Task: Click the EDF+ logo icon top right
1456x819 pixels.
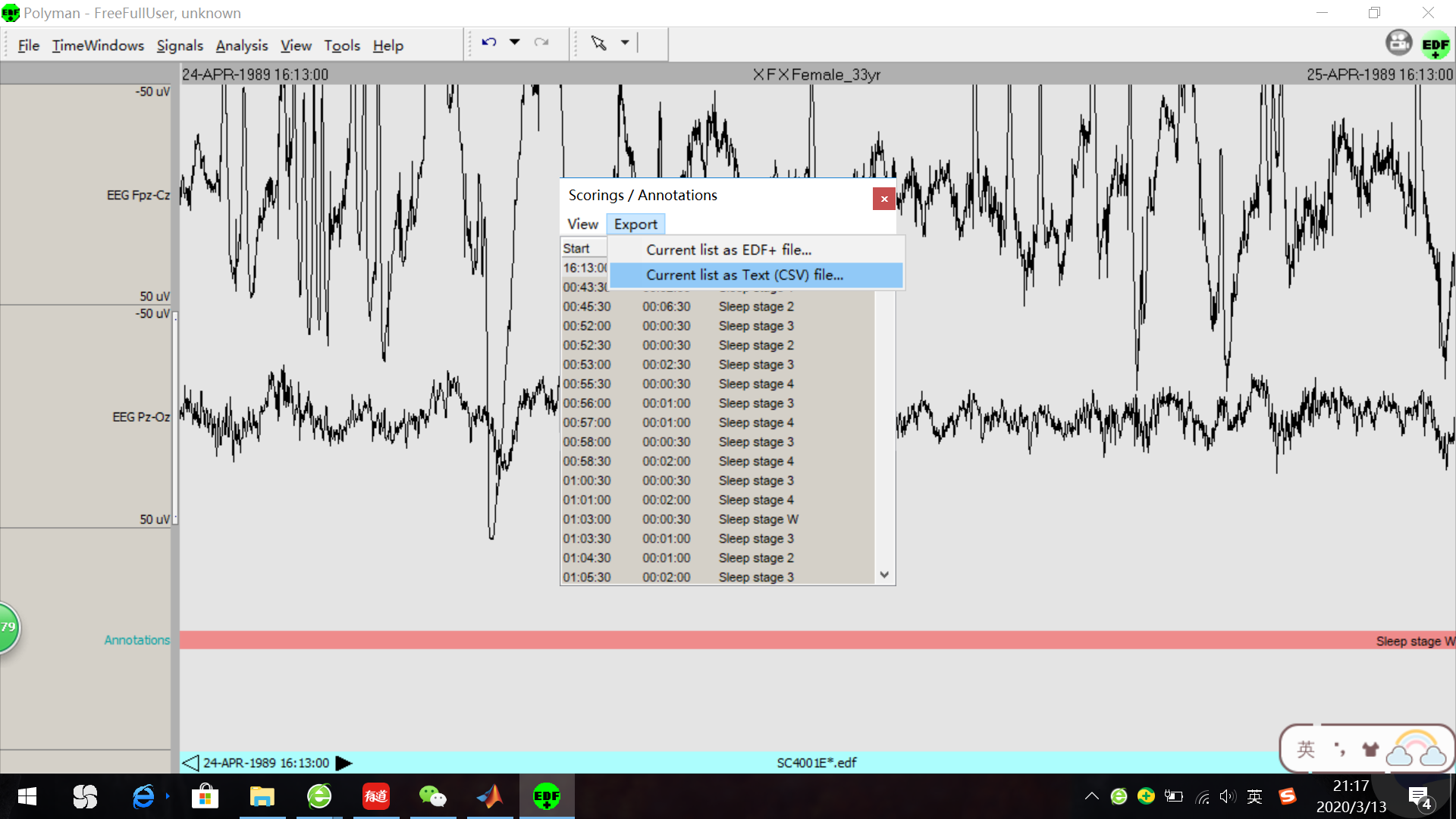Action: [1436, 45]
